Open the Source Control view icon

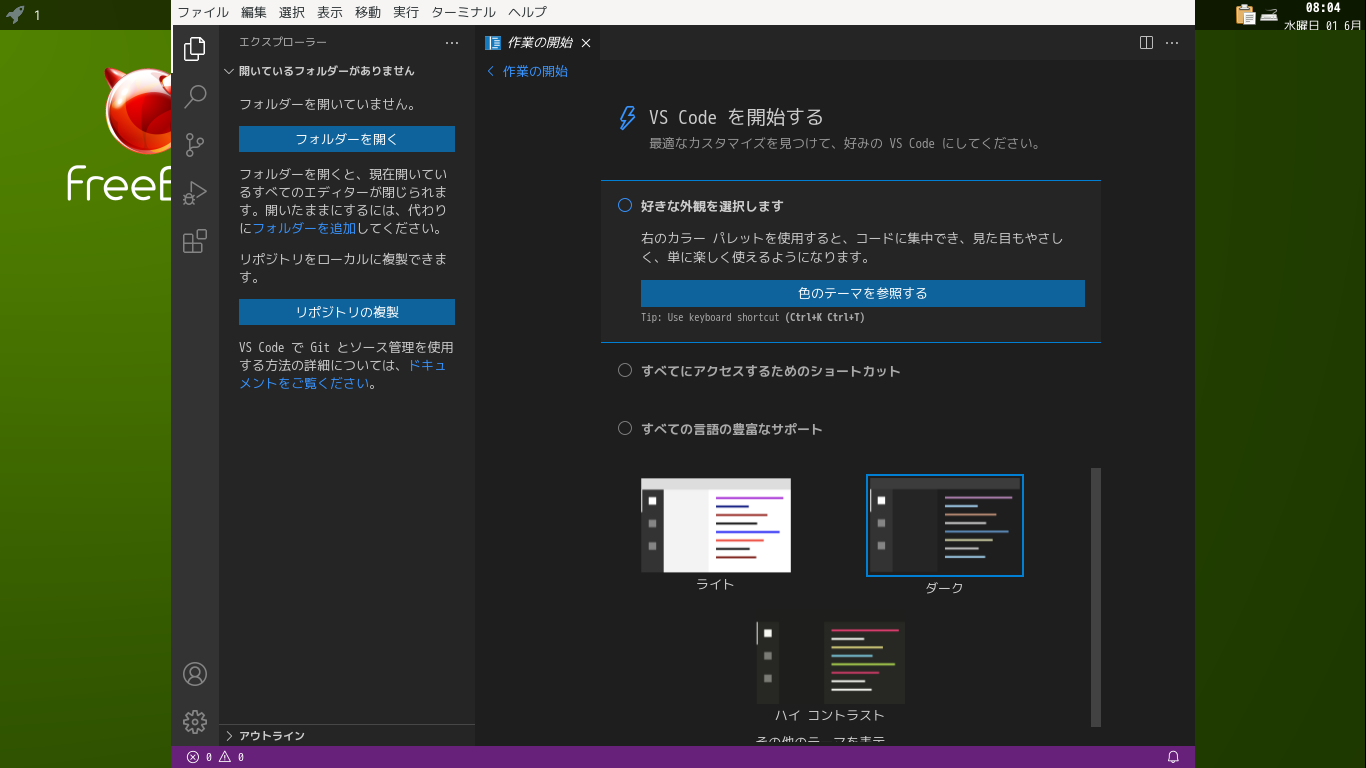click(195, 144)
